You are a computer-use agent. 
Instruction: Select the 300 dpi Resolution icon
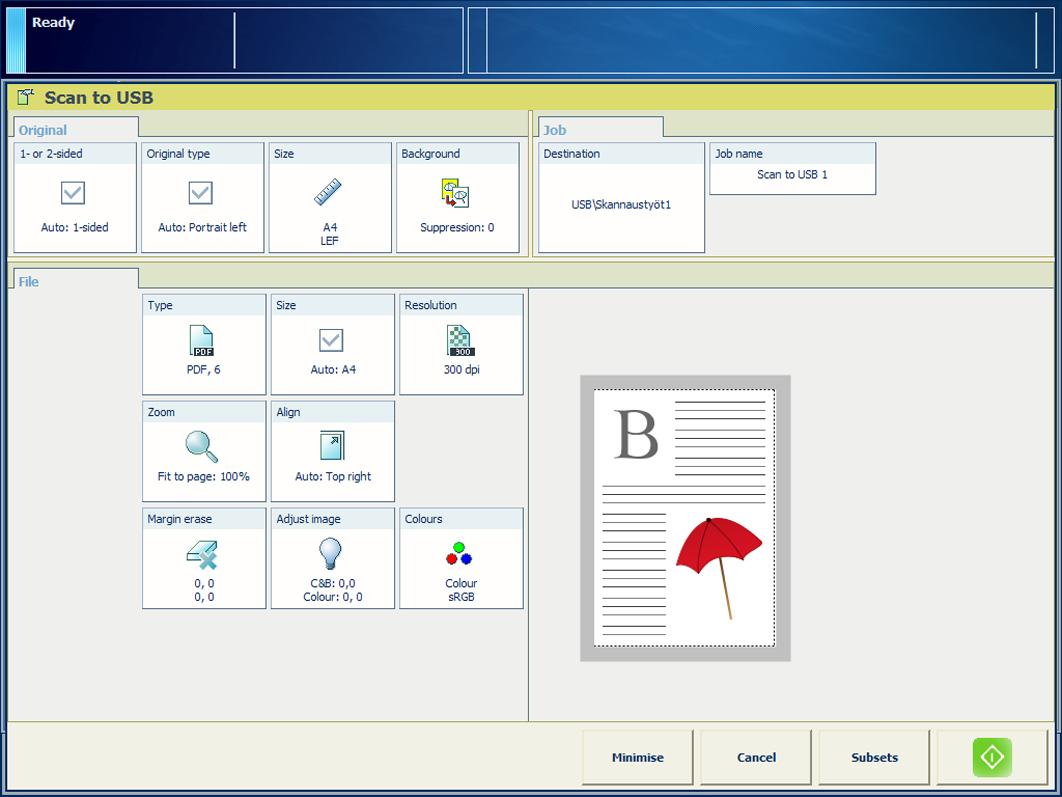(460, 342)
